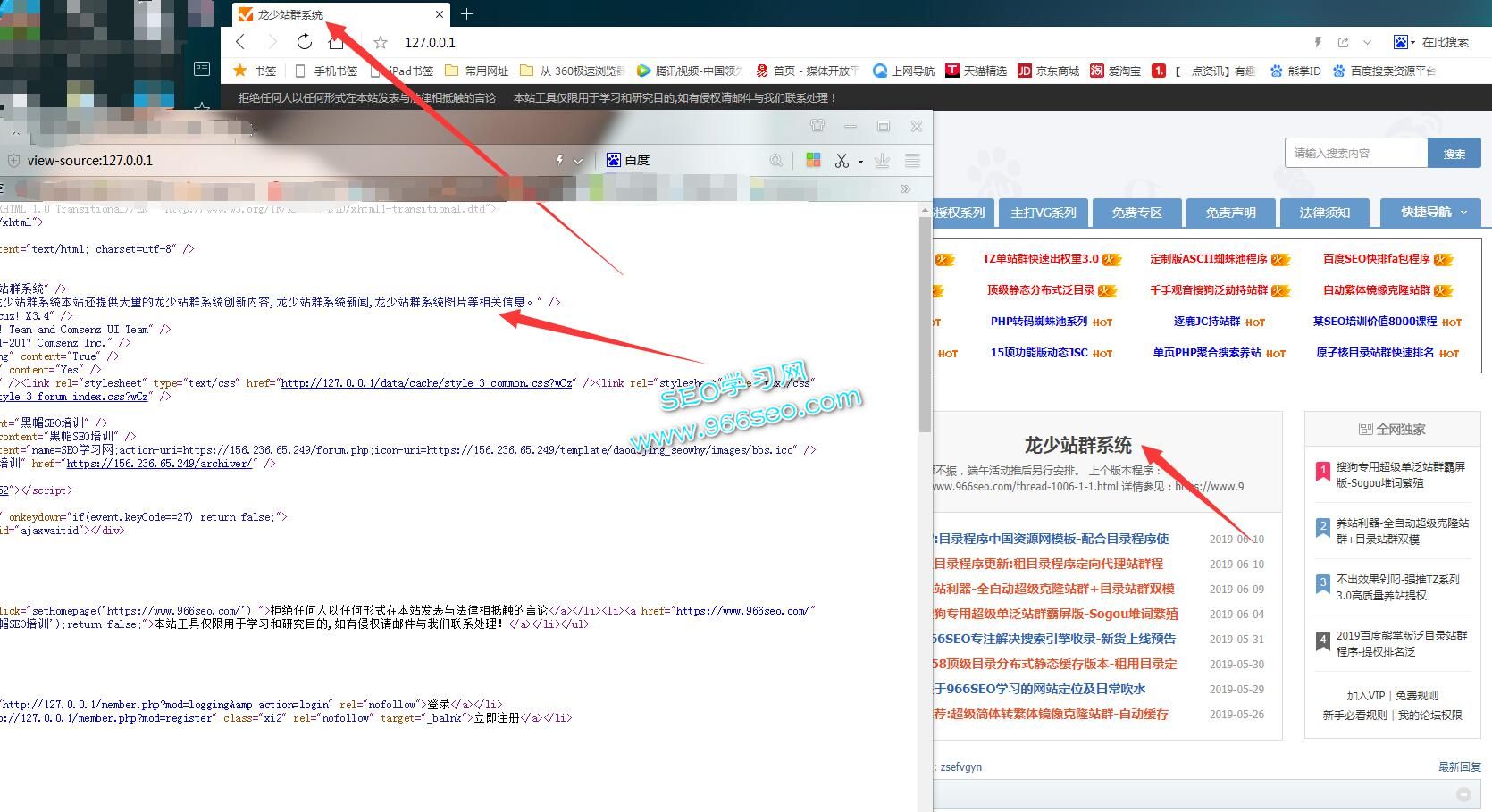Open 966SEO专注解决搜索引擎收录 post

pos(1054,639)
